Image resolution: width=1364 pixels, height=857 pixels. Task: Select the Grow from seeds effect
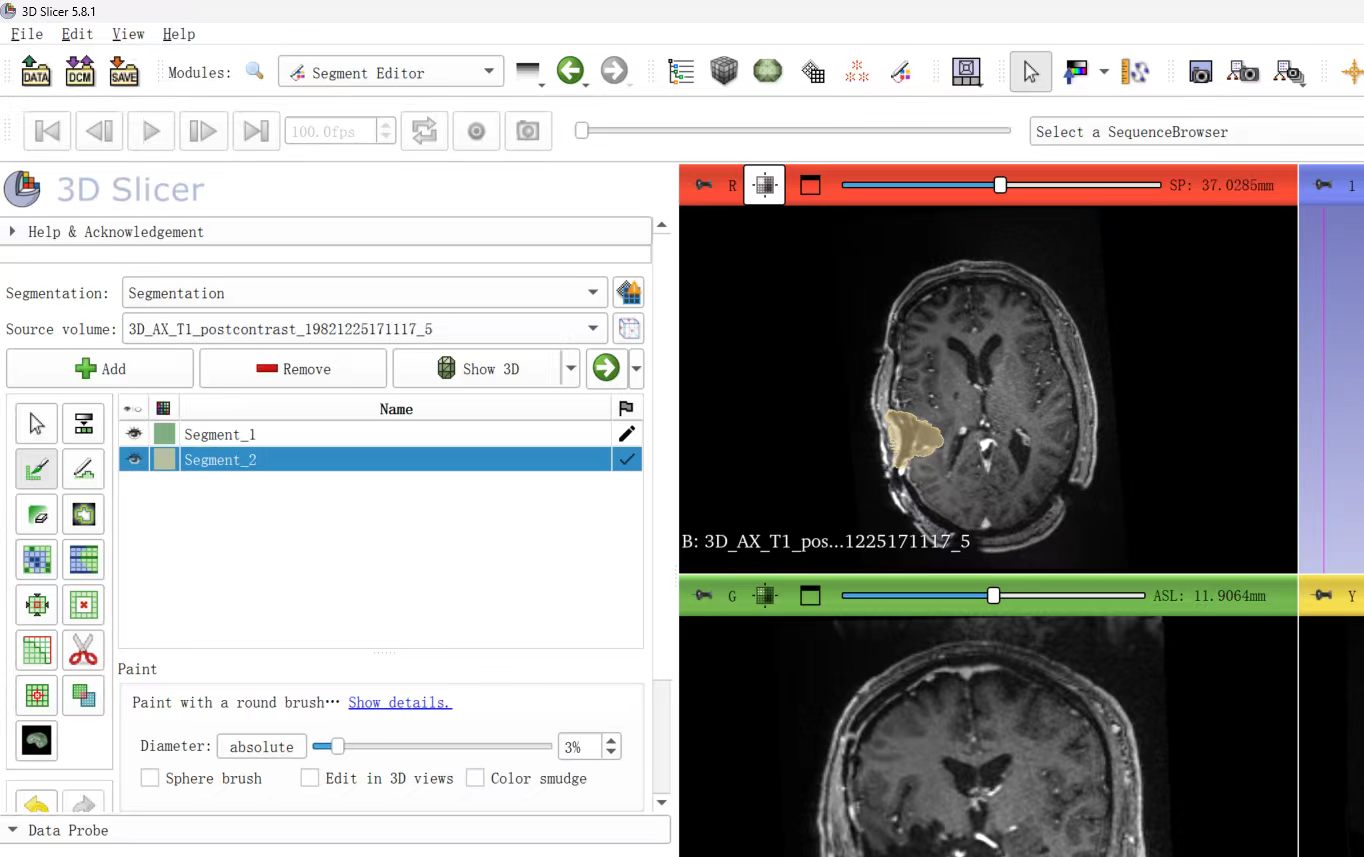click(x=37, y=560)
